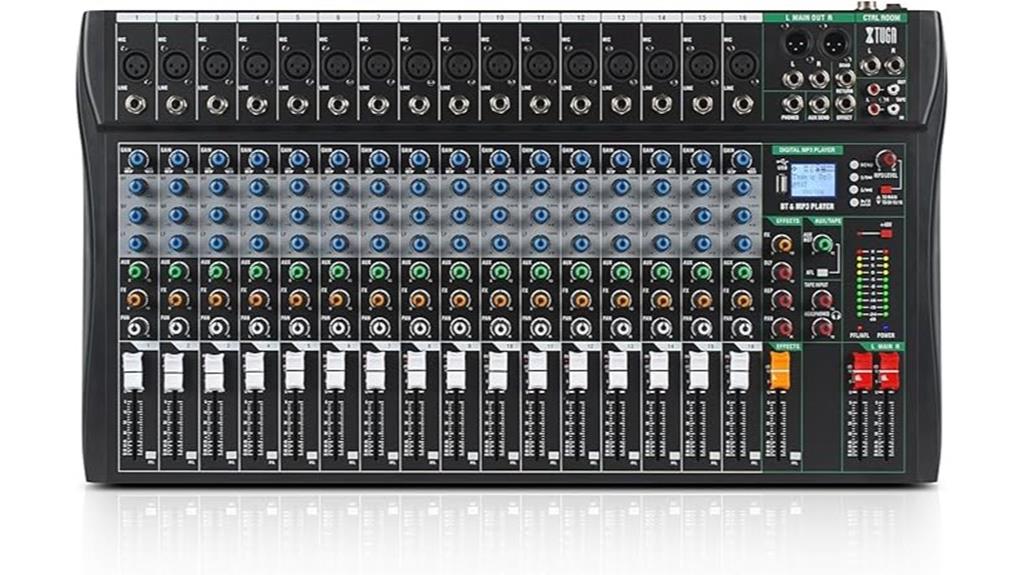Click the channel 1 white fader cap

[133, 372]
